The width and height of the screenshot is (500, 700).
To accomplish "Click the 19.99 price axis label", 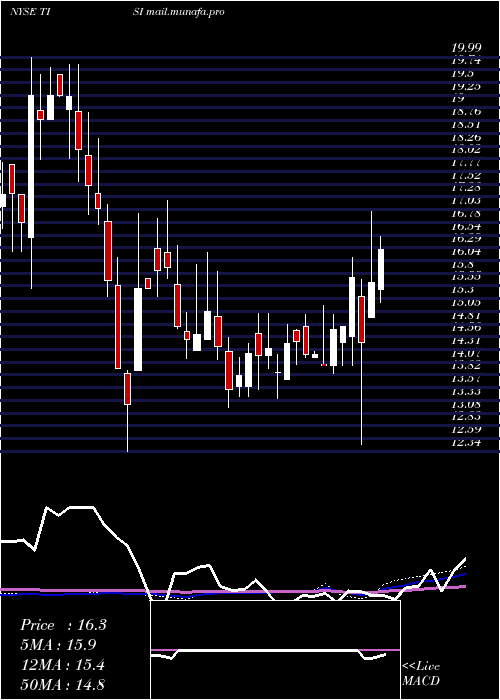I will tap(466, 48).
